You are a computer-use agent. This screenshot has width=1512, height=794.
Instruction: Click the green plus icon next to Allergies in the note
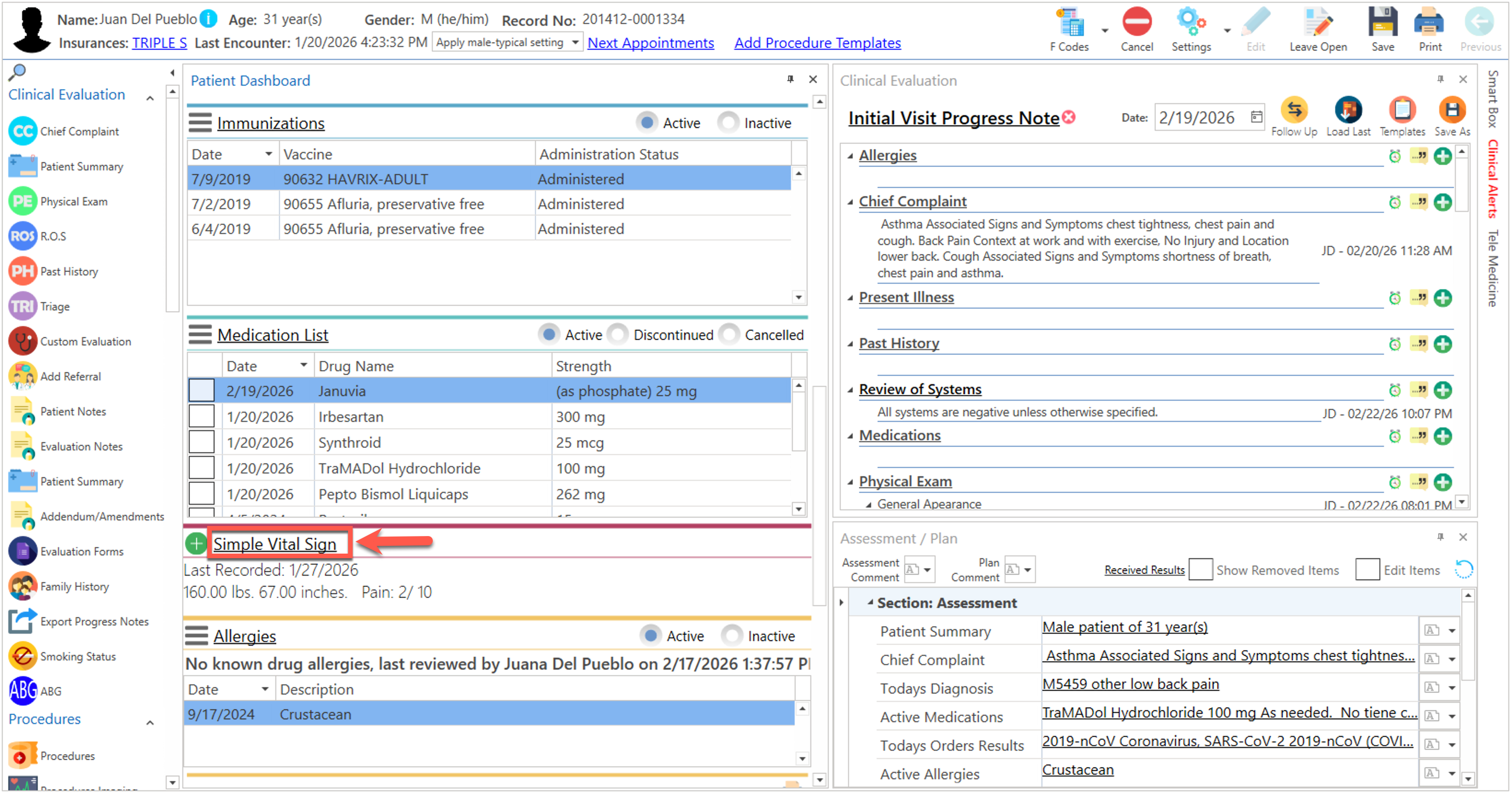[1442, 156]
